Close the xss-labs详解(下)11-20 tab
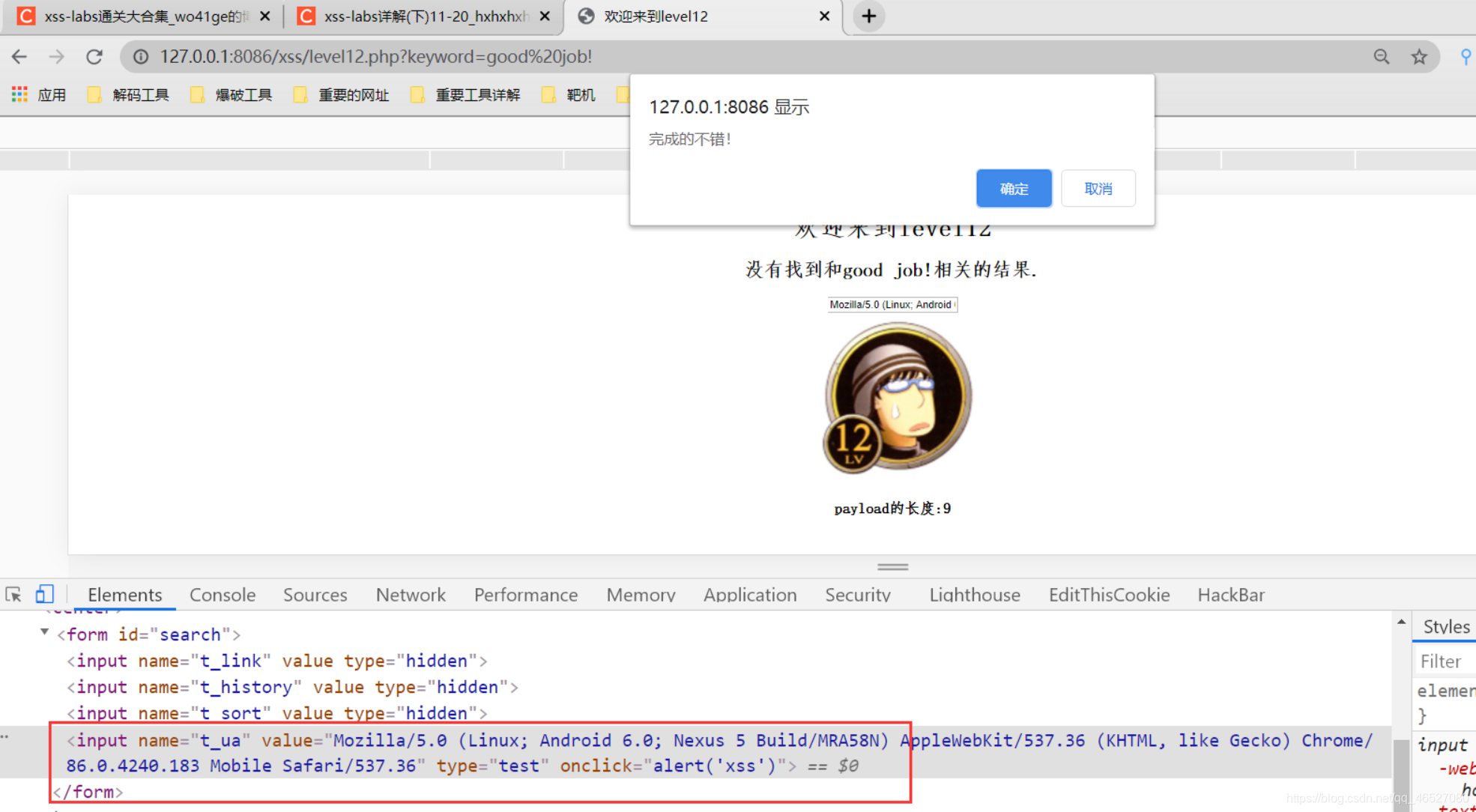 (x=545, y=16)
